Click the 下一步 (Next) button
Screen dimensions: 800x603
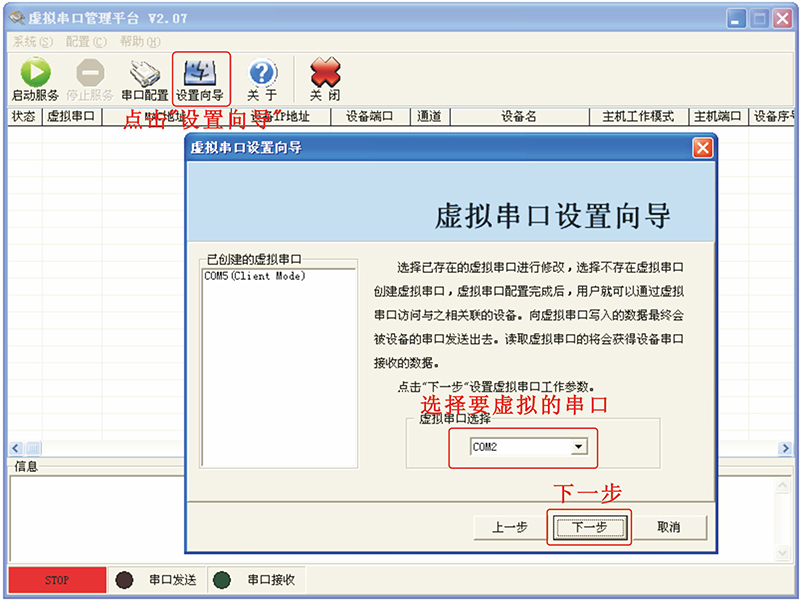pyautogui.click(x=589, y=526)
